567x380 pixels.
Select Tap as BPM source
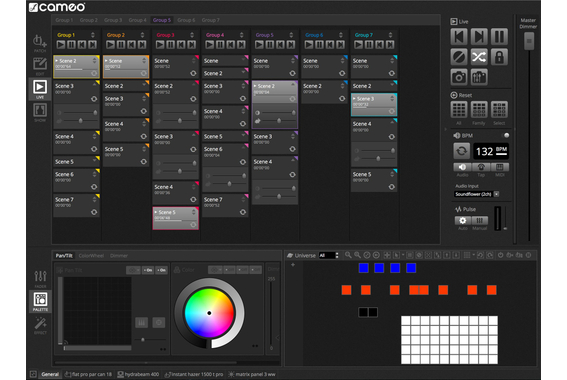481,167
